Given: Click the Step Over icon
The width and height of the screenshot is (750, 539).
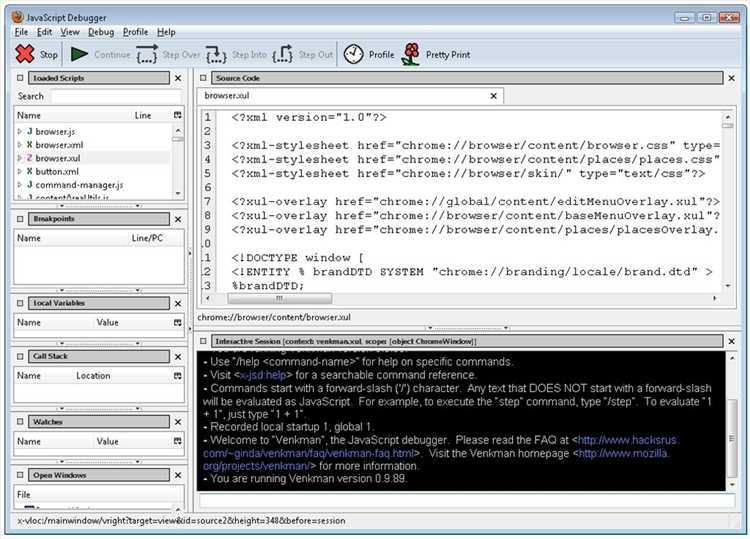Looking at the screenshot, I should click(147, 55).
